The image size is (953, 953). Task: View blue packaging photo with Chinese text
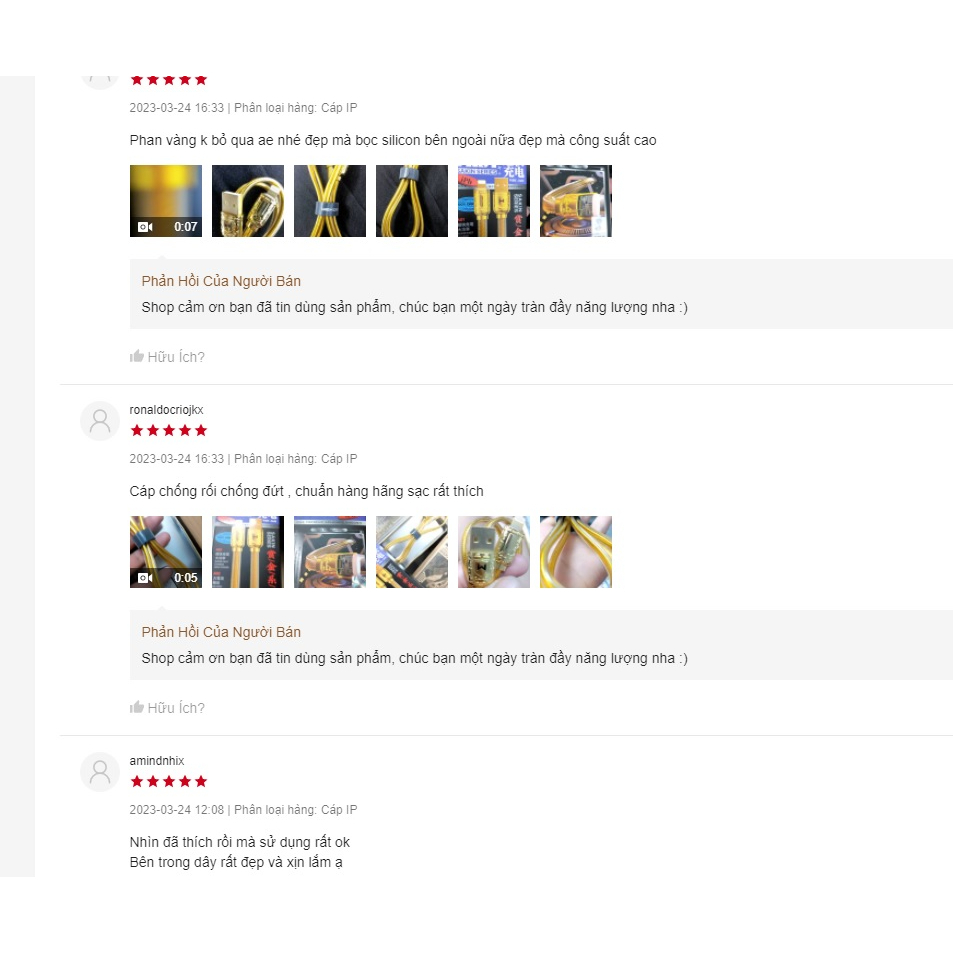(494, 201)
